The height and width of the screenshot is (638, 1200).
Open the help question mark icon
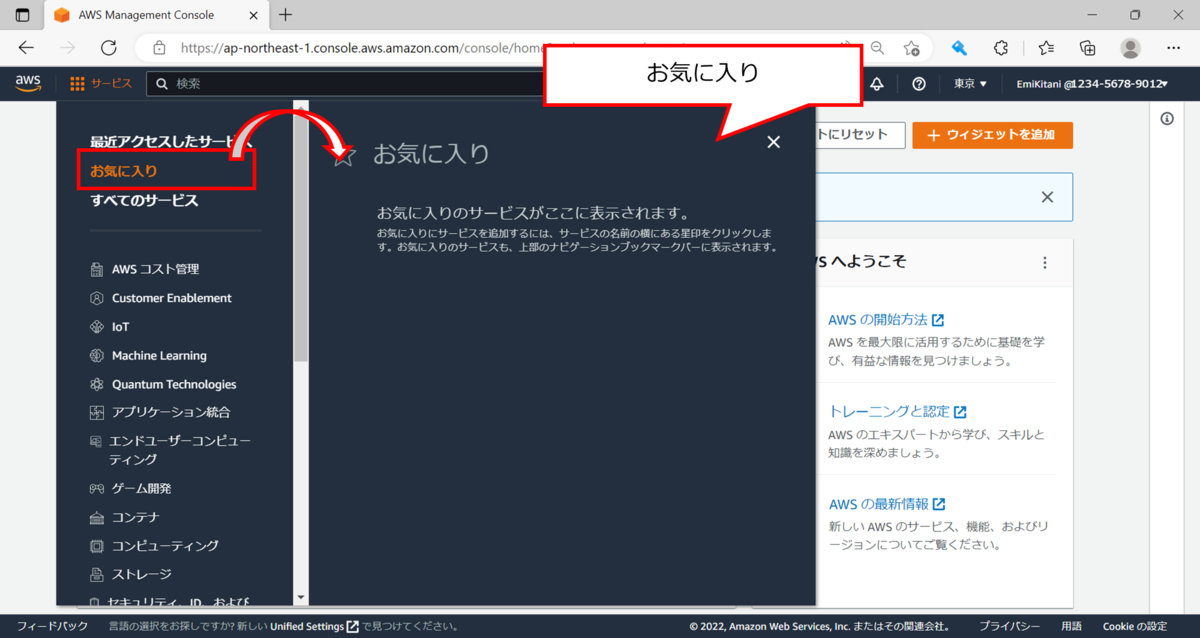[919, 84]
